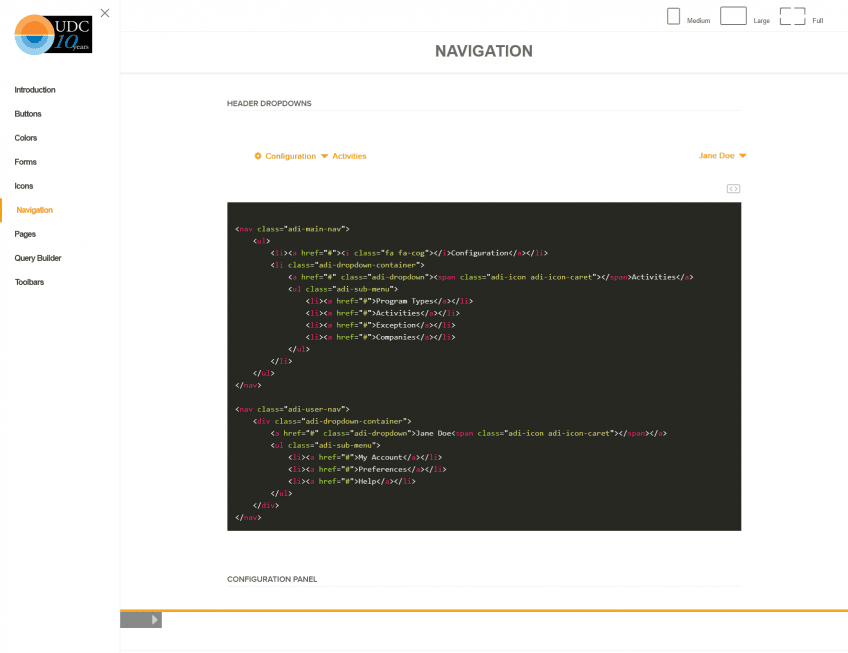Click the Medium size label
The height and width of the screenshot is (653, 848).
coord(698,21)
